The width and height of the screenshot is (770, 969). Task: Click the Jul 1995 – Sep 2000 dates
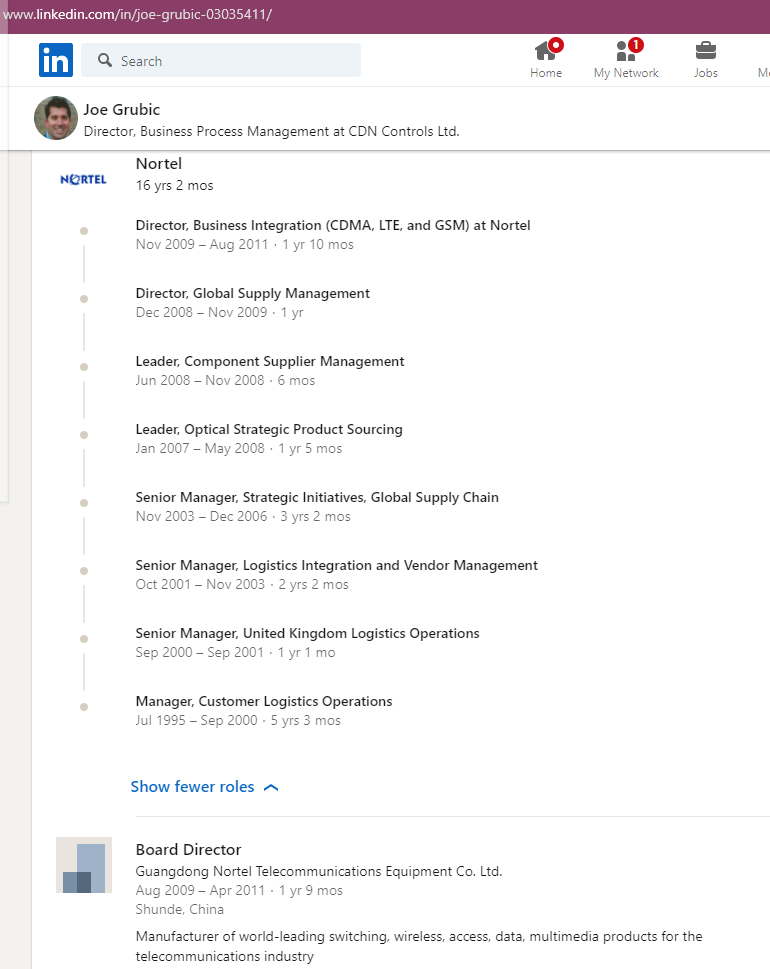[x=197, y=721]
